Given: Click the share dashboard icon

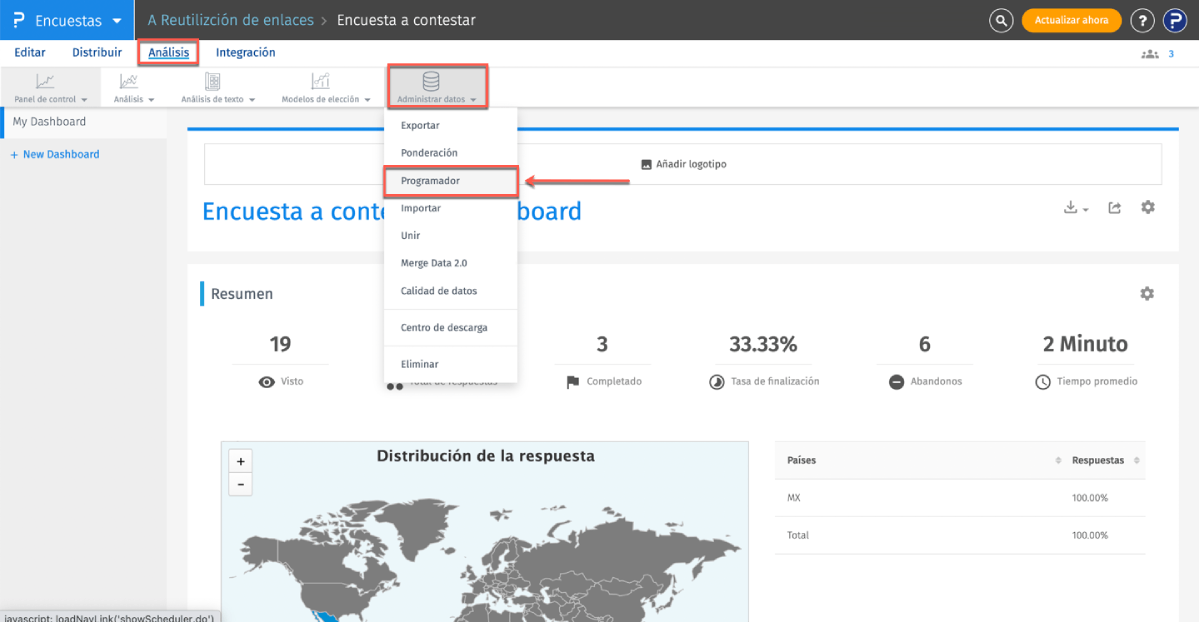Looking at the screenshot, I should point(1114,208).
